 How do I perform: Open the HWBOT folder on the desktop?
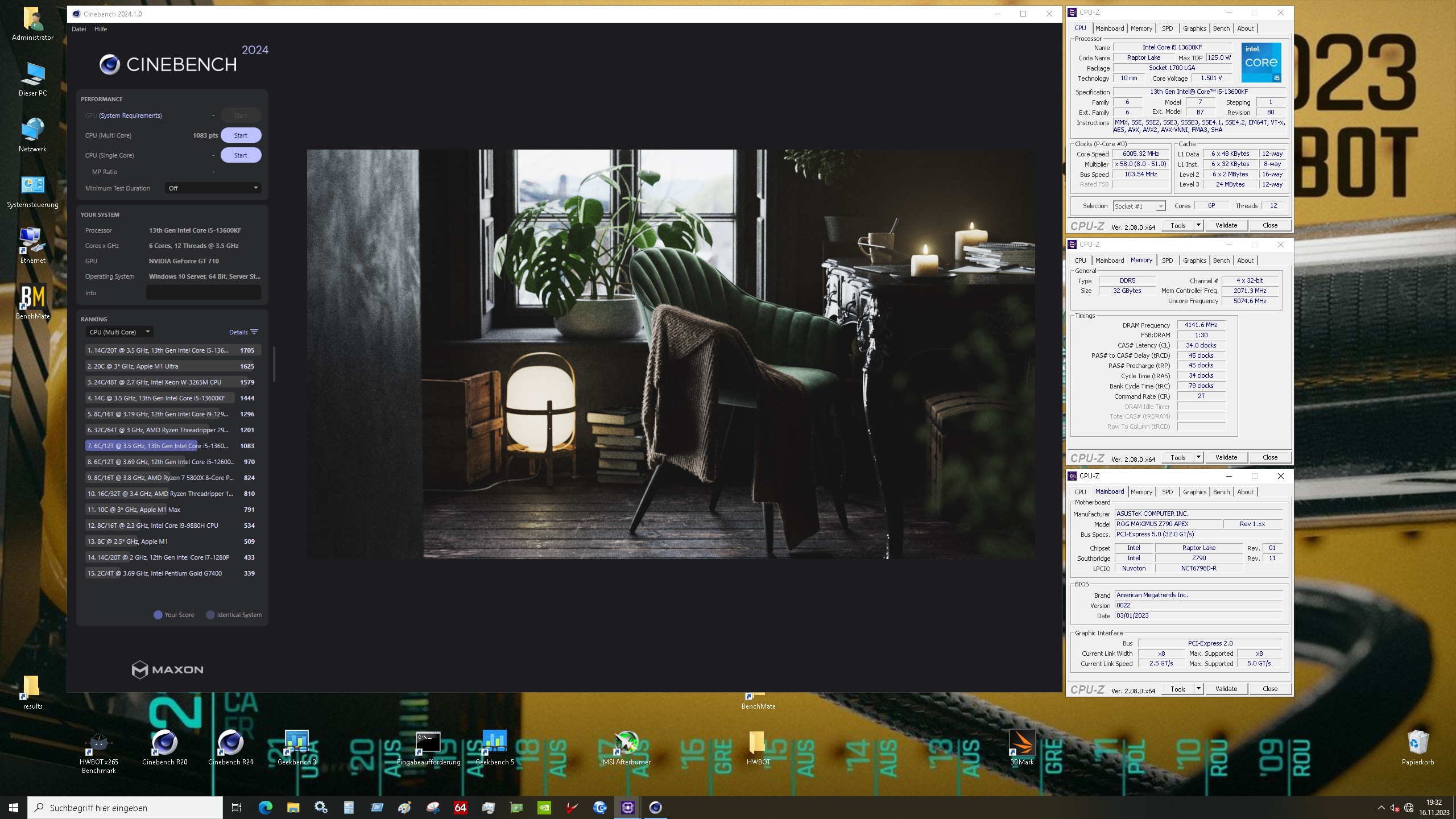click(x=758, y=748)
